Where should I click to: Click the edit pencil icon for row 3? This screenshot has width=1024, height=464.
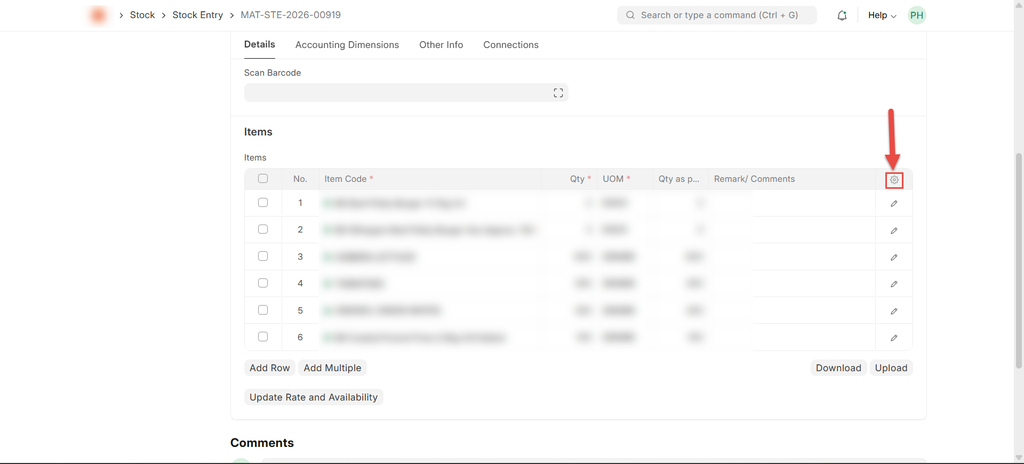point(894,257)
